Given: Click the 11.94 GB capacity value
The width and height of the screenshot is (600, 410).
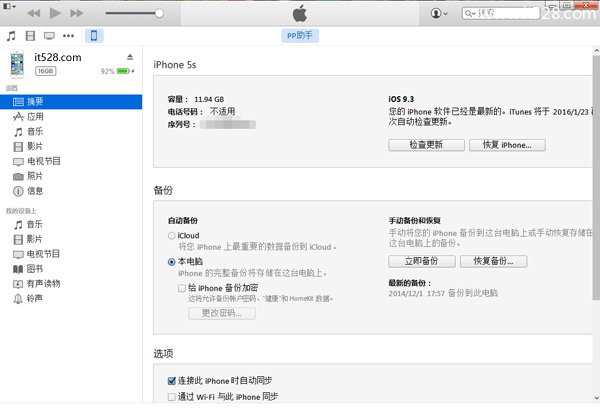Looking at the screenshot, I should (209, 100).
